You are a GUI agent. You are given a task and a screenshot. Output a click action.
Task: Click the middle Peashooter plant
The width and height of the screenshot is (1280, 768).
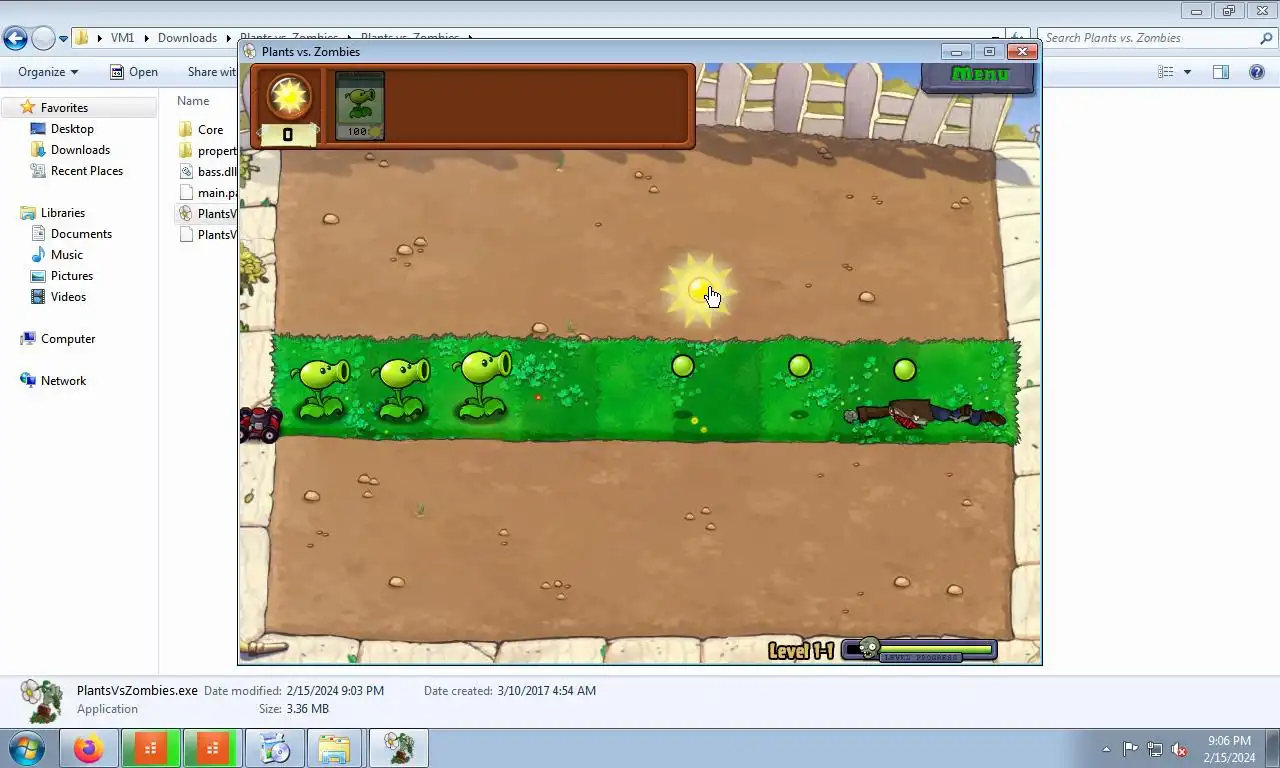(402, 388)
